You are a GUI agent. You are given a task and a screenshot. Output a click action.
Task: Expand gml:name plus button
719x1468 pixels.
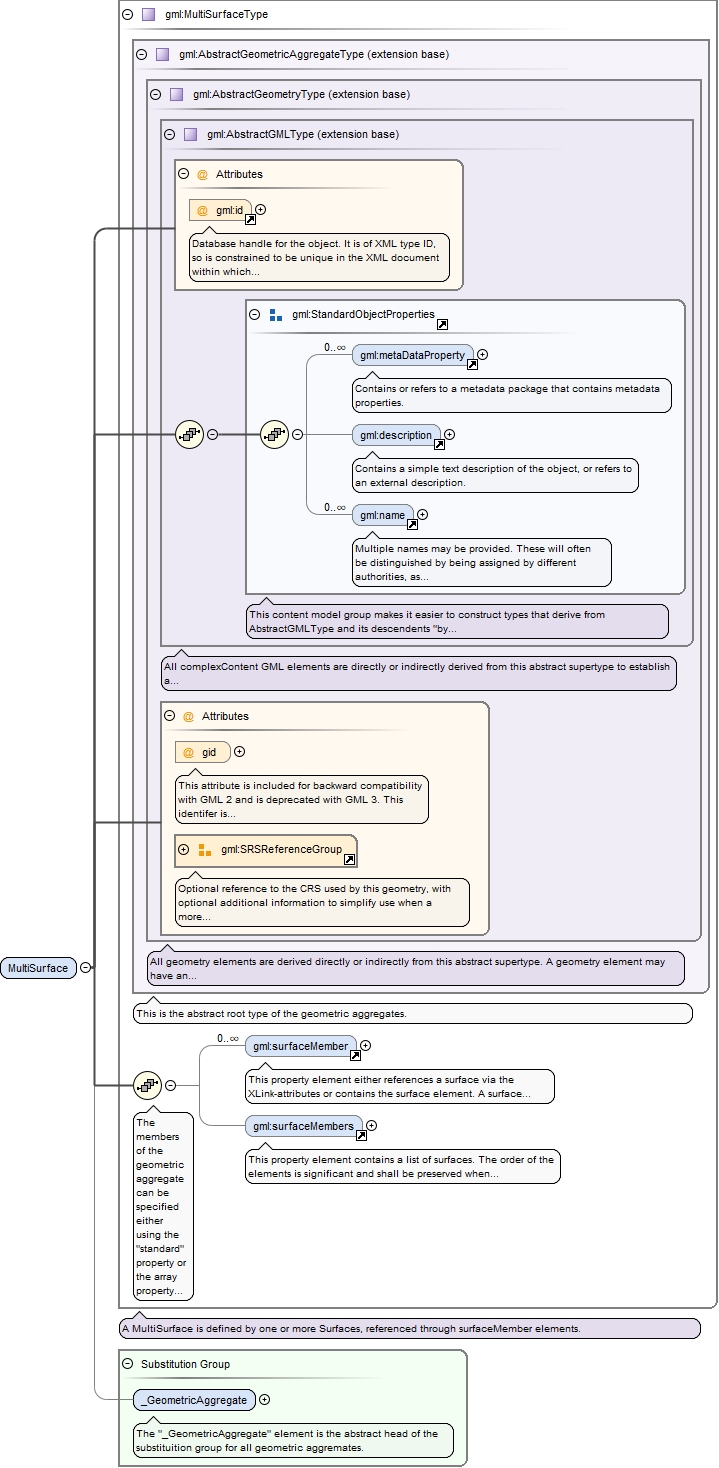pyautogui.click(x=422, y=515)
